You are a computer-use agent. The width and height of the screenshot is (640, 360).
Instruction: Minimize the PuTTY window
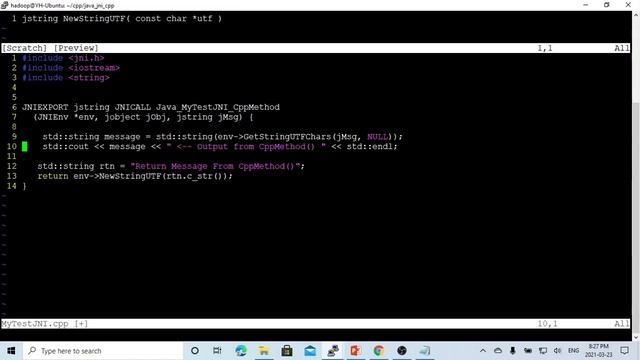(586, 5)
